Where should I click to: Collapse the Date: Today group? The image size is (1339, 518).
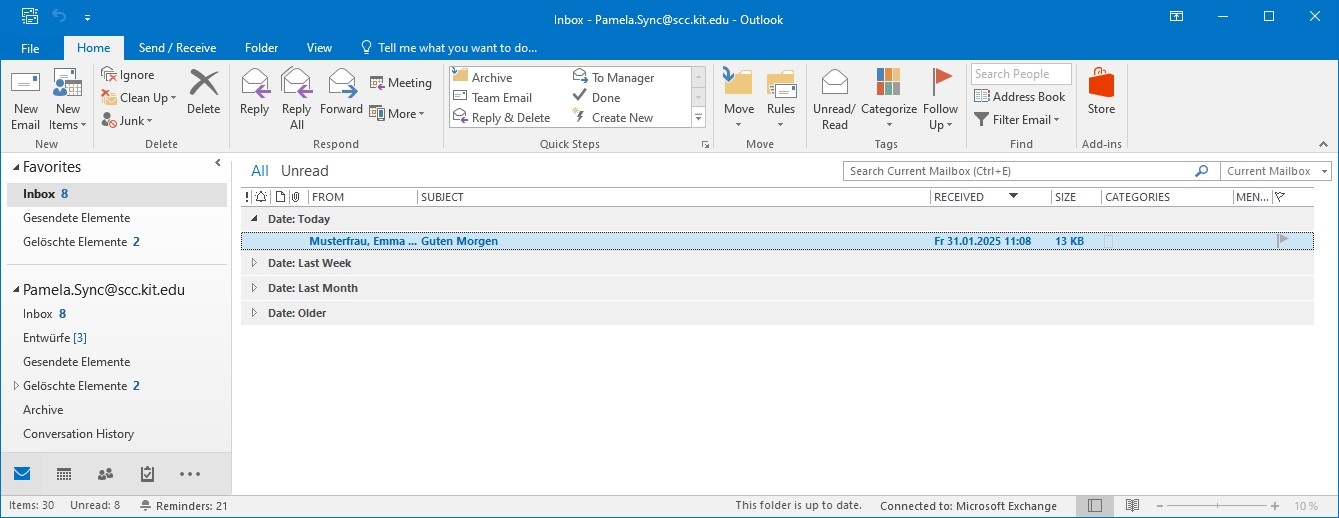[x=254, y=219]
